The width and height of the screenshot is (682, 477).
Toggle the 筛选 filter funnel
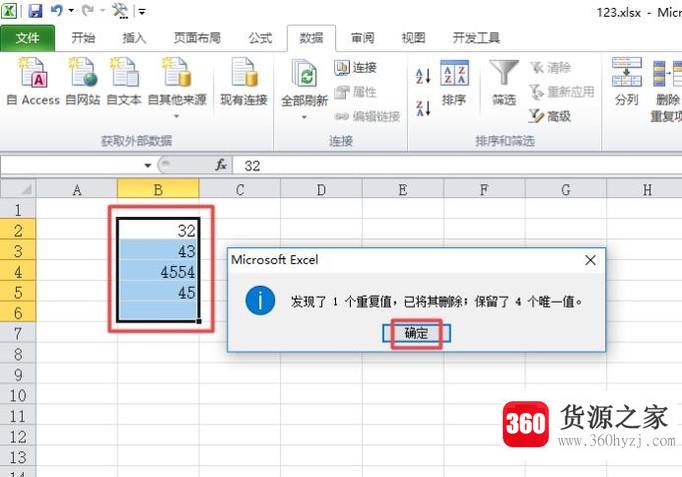[x=504, y=83]
